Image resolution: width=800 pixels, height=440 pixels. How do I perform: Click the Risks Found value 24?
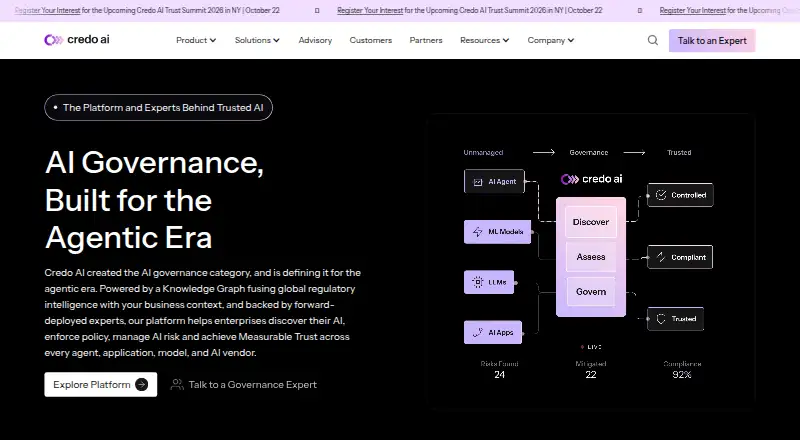click(499, 375)
